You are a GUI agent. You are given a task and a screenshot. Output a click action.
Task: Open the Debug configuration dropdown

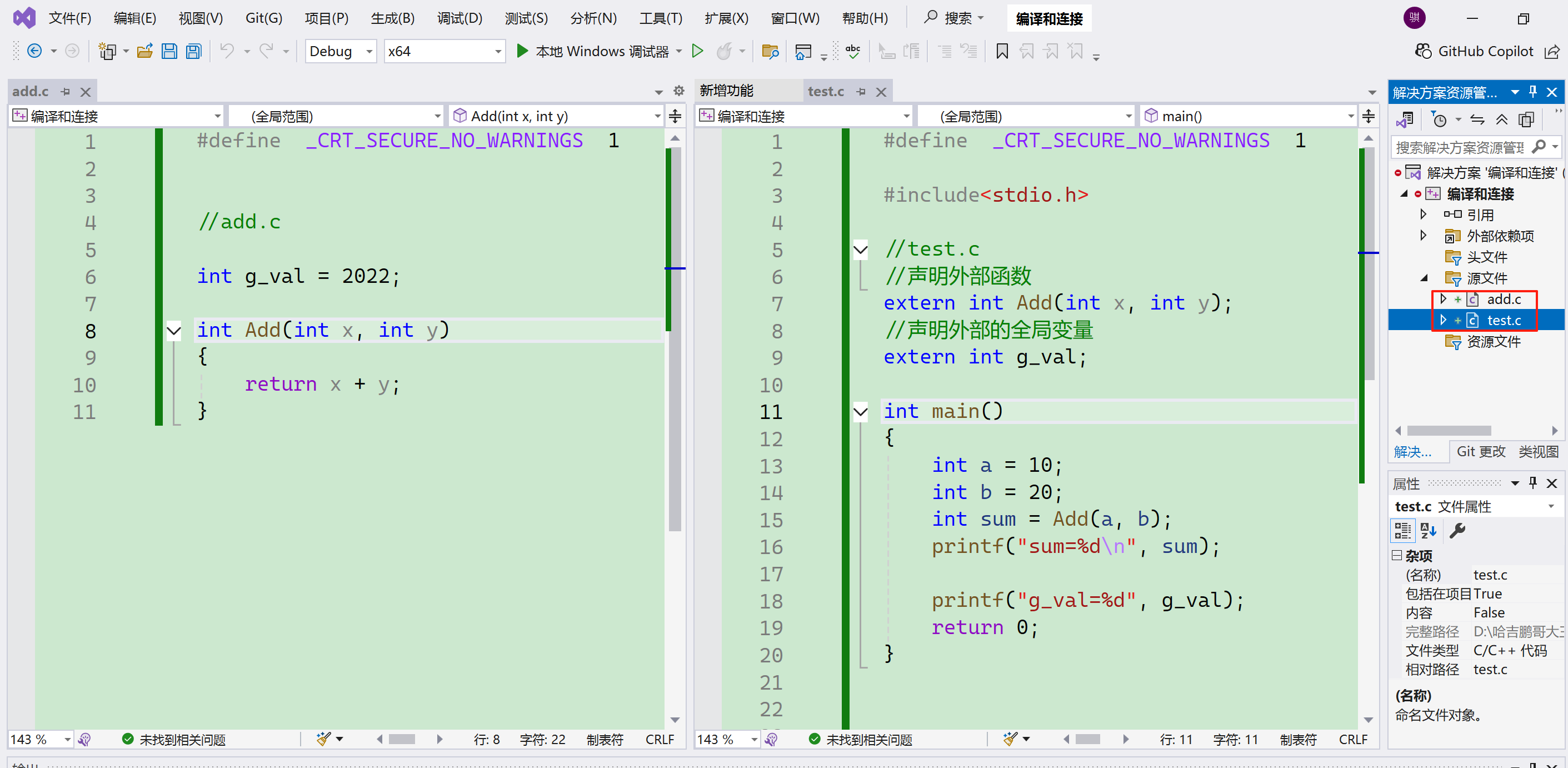(341, 52)
